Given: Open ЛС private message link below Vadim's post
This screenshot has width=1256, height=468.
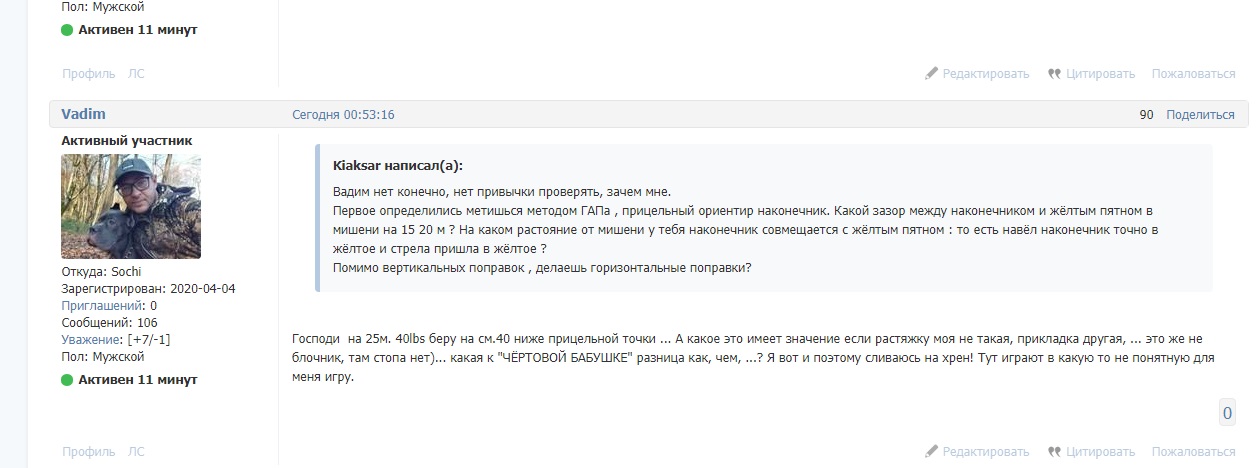Looking at the screenshot, I should [x=136, y=452].
